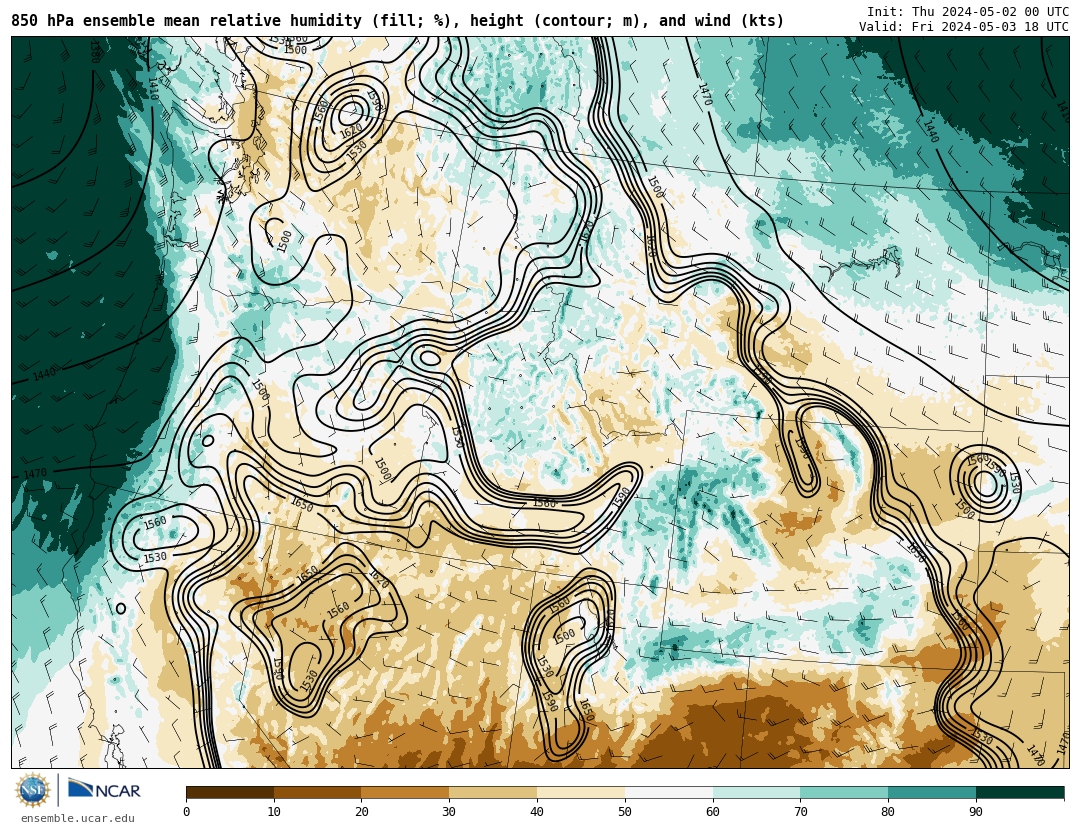This screenshot has width=1080, height=831.
Task: Click the colorbar tick label '70'
Action: [x=800, y=812]
